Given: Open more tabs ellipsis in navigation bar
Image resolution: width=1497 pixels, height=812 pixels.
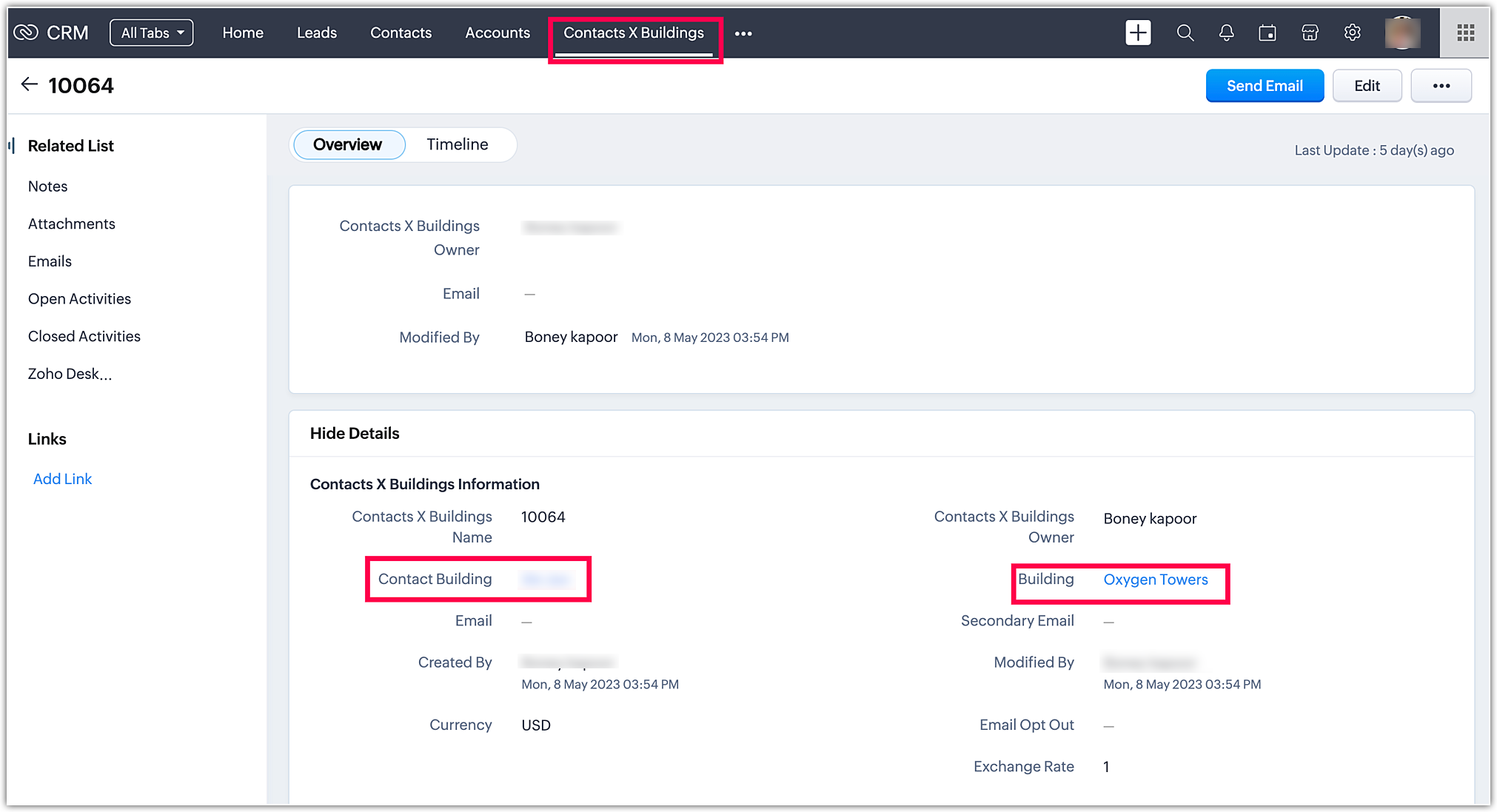Looking at the screenshot, I should (x=743, y=33).
